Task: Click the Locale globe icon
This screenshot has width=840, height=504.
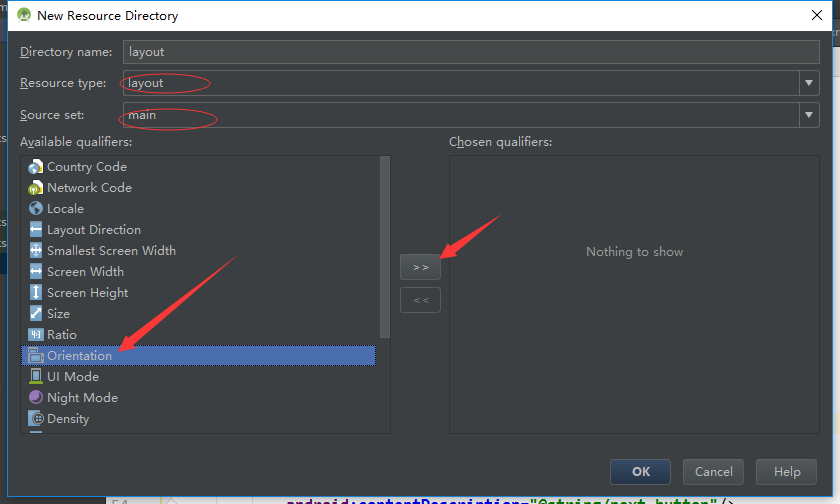Action: coord(35,208)
